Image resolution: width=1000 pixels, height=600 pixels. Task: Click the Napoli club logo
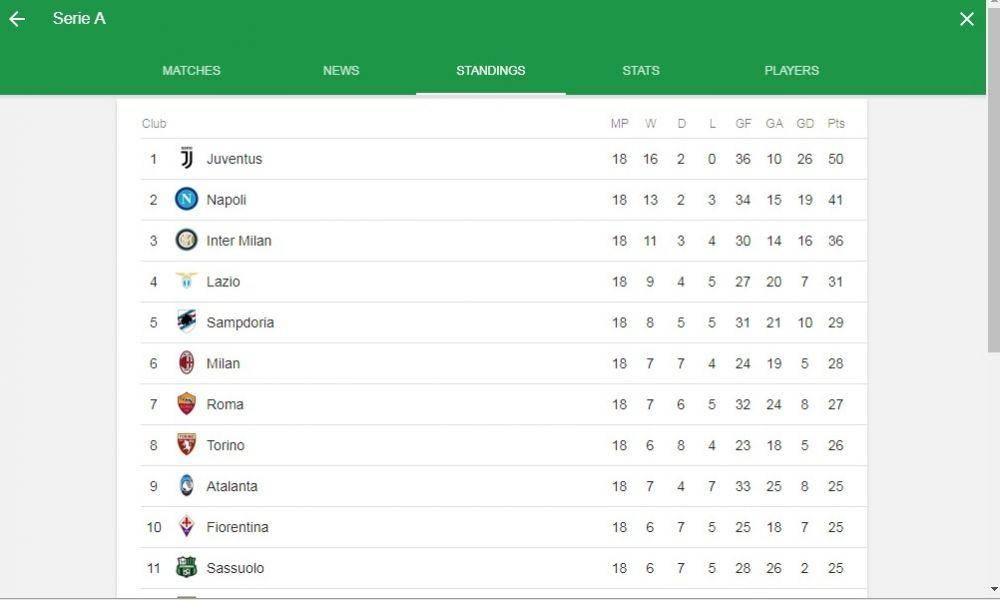186,199
